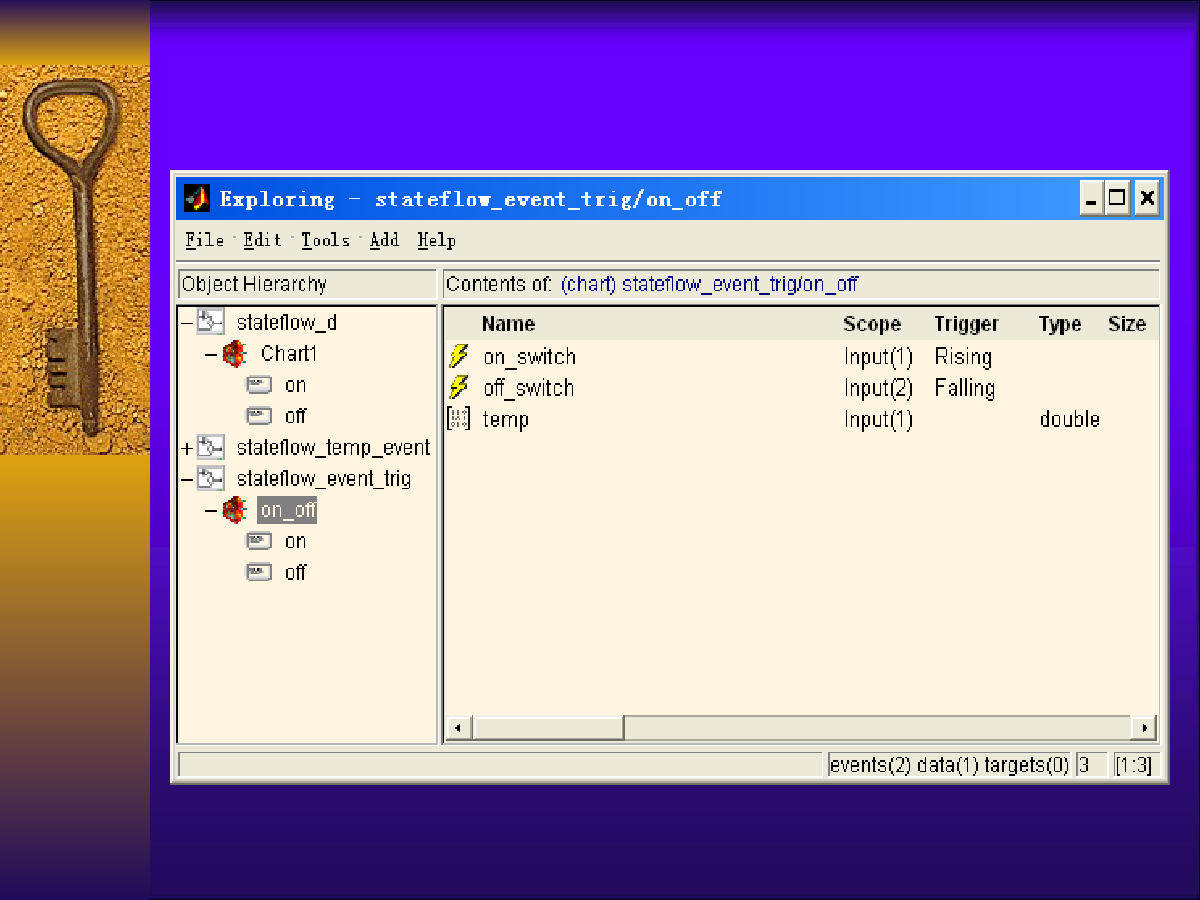Maximize the Exploring window
The height and width of the screenshot is (900, 1200).
point(1118,198)
